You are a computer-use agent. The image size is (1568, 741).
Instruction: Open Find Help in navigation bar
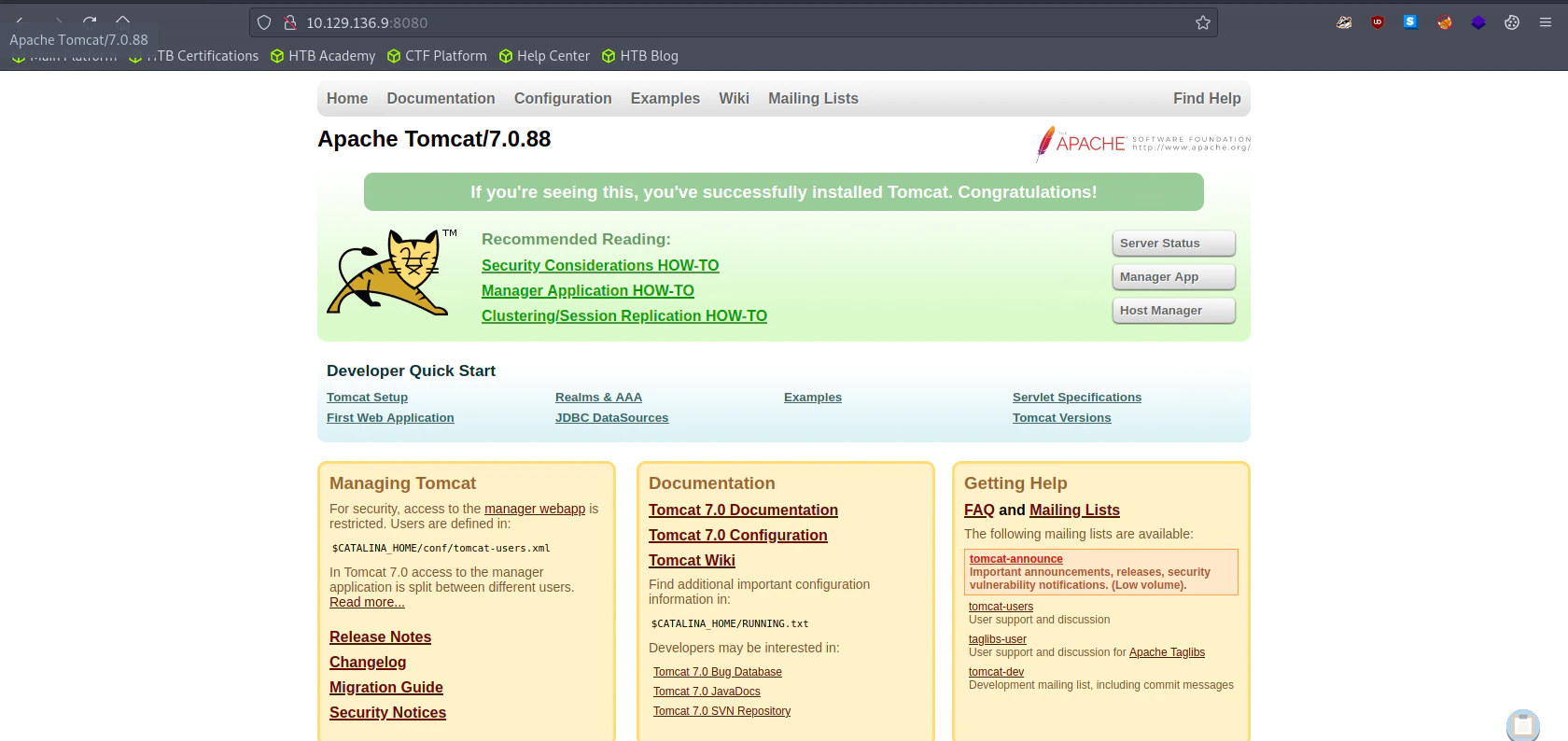click(1207, 98)
